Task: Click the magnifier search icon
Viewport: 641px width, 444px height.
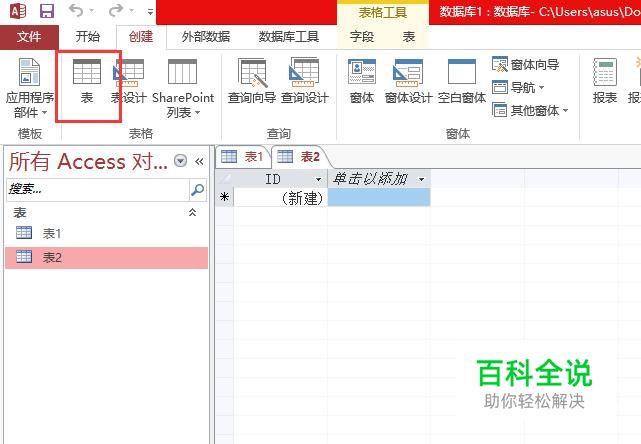Action: click(198, 189)
